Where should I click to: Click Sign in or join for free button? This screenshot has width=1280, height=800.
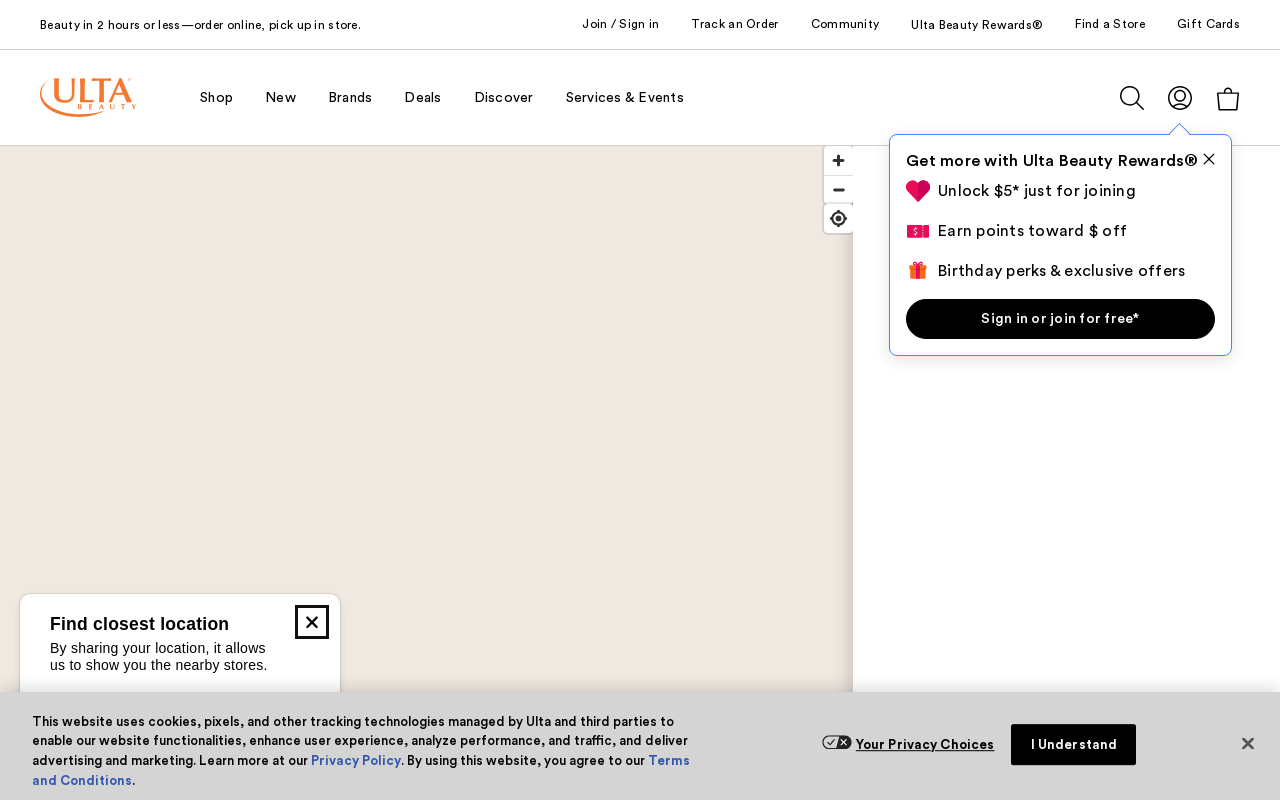(x=1060, y=319)
